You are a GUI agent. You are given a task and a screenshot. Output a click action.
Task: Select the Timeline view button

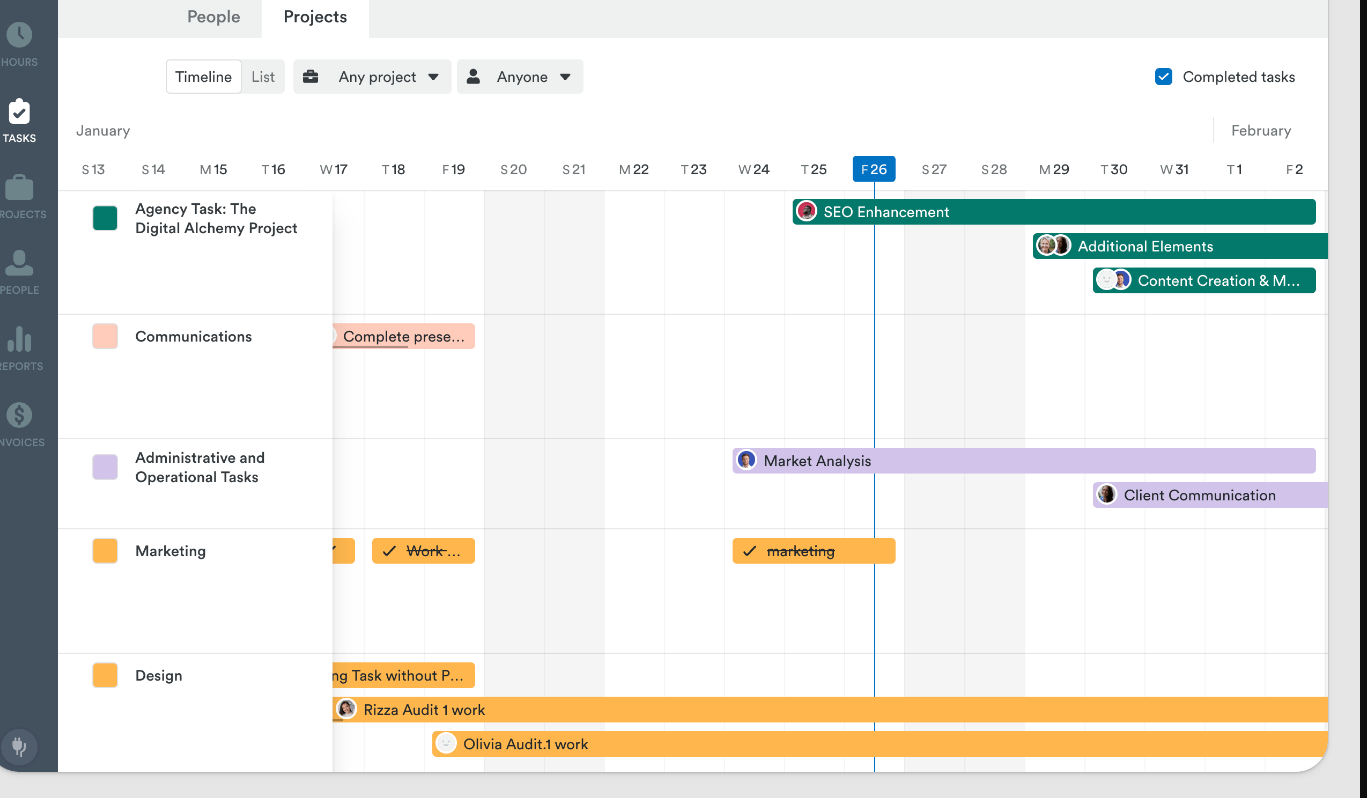203,76
